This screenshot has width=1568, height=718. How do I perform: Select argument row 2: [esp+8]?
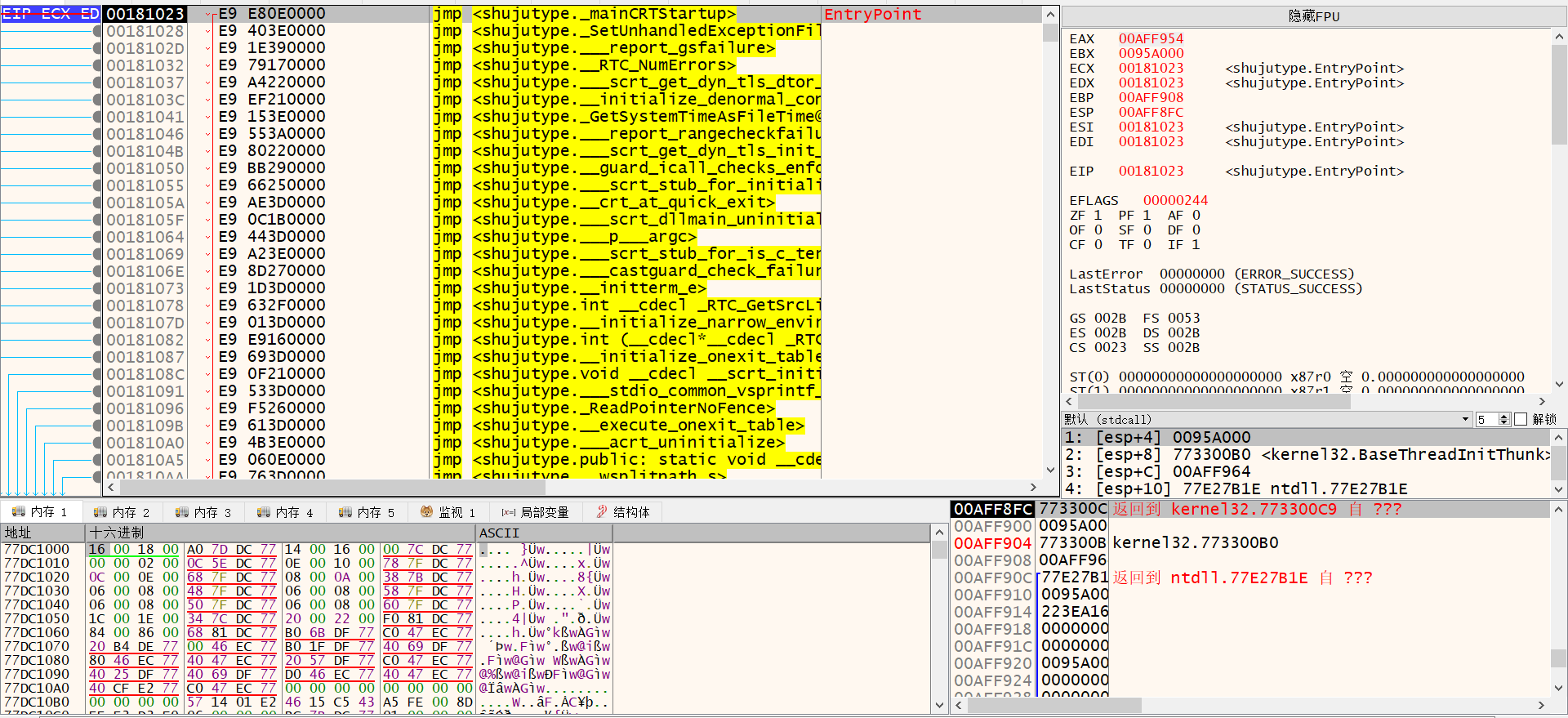[x=1307, y=454]
